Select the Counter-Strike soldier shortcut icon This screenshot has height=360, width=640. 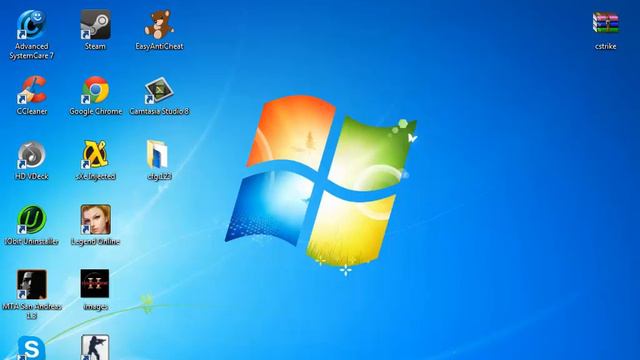point(95,347)
